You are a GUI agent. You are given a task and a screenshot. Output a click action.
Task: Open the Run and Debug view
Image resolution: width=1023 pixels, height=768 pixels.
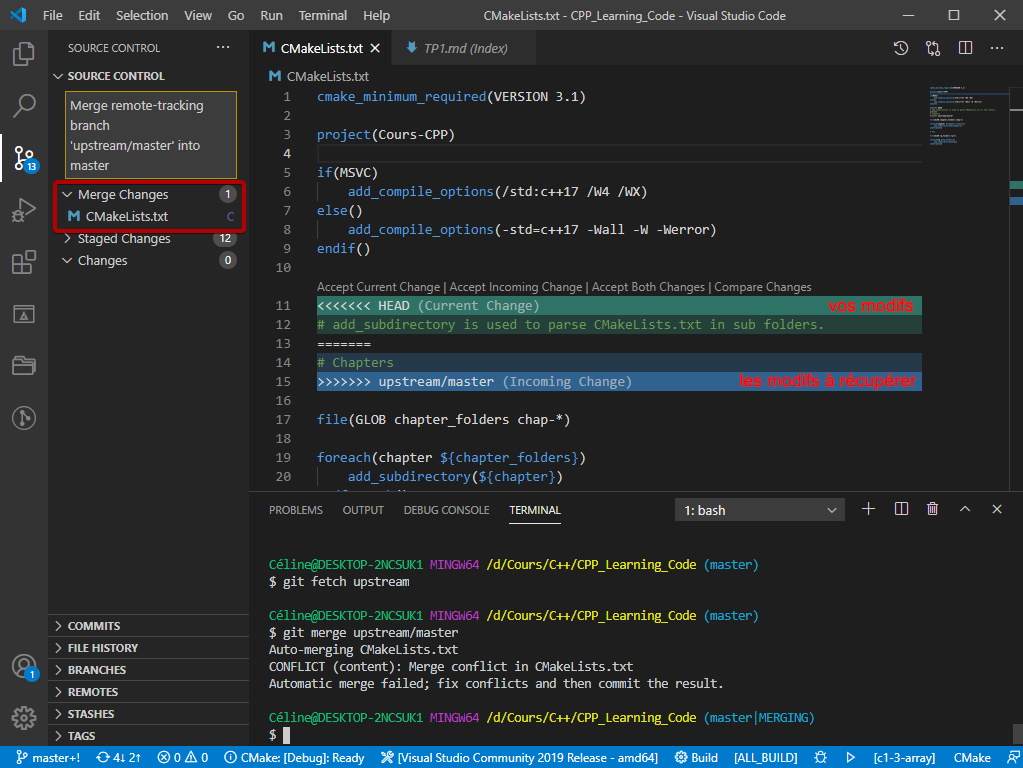pos(23,210)
